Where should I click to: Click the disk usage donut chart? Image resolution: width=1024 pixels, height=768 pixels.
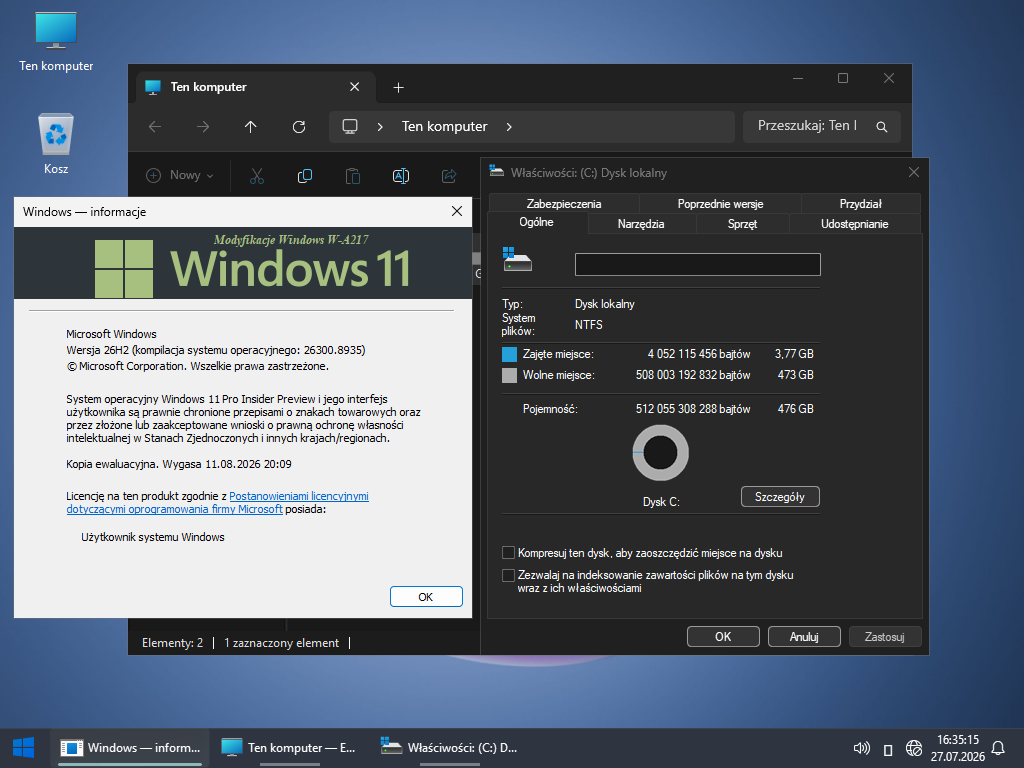pyautogui.click(x=660, y=453)
